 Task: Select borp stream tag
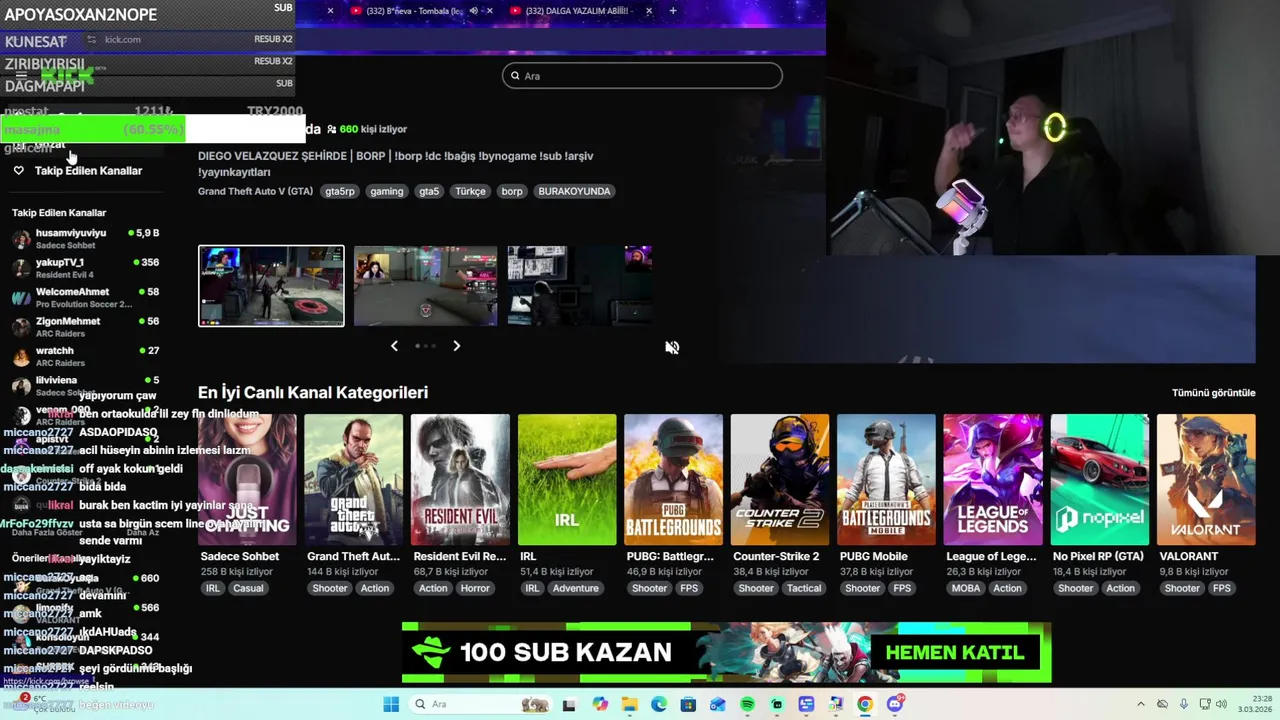(512, 191)
